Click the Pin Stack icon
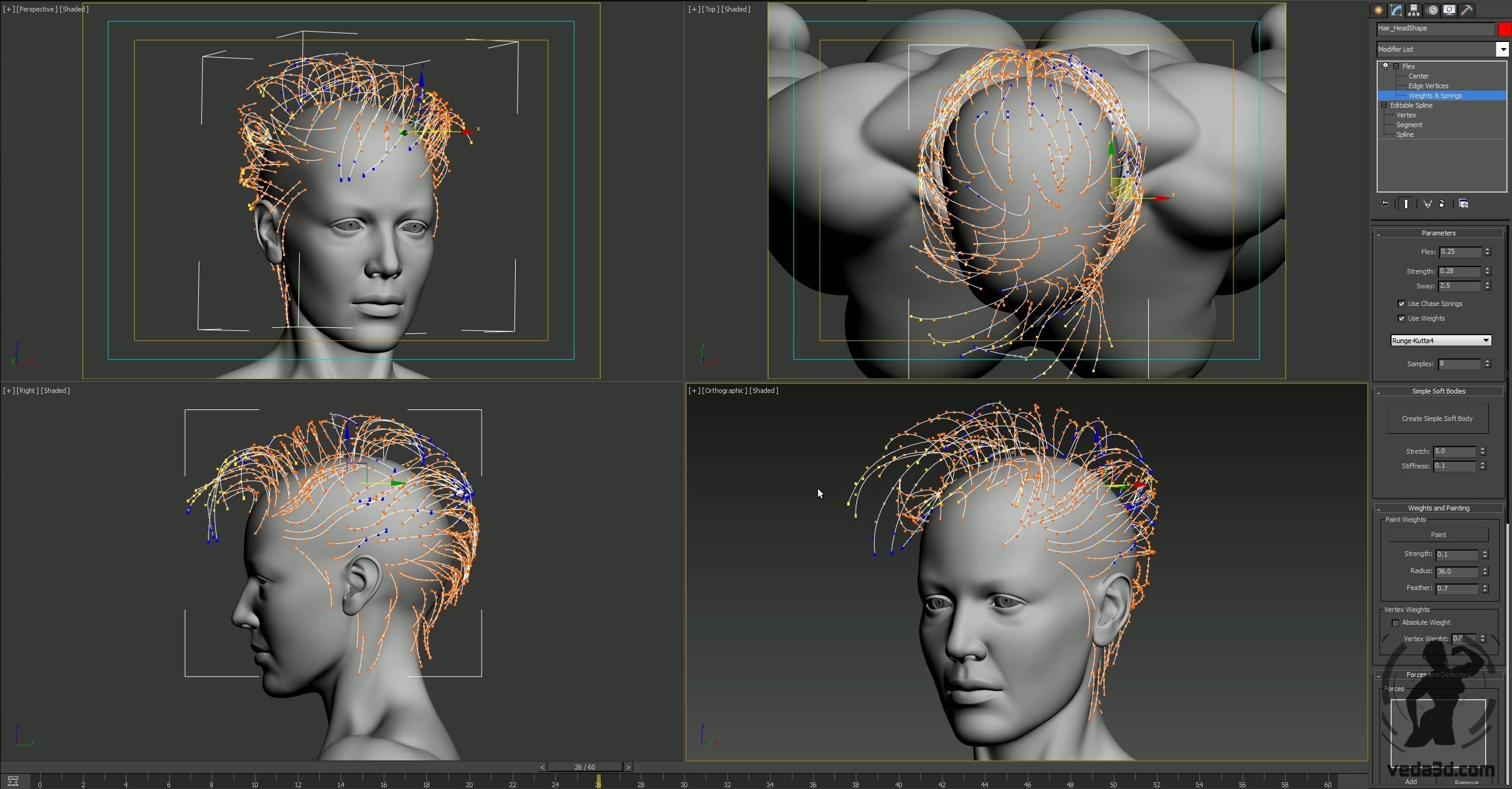 (1385, 204)
